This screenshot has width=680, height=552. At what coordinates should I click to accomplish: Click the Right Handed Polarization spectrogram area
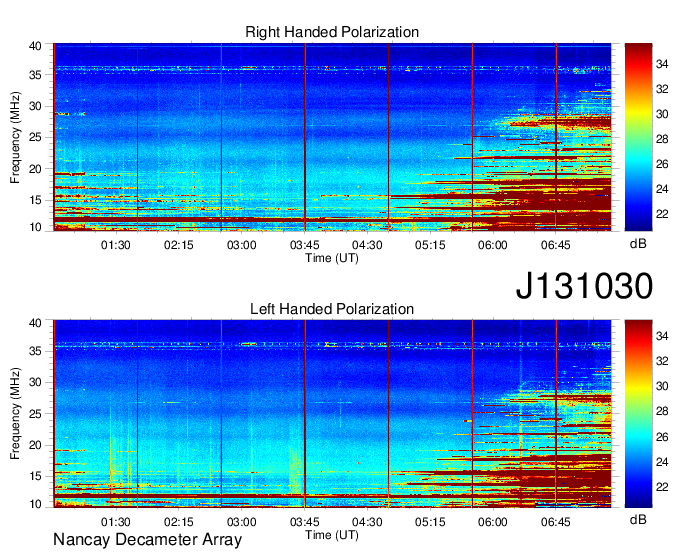(332, 137)
